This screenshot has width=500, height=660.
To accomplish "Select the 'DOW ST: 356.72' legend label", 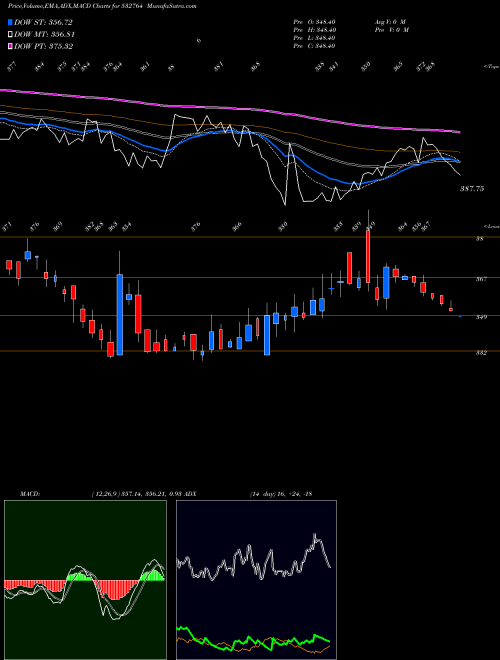I will click(43, 22).
